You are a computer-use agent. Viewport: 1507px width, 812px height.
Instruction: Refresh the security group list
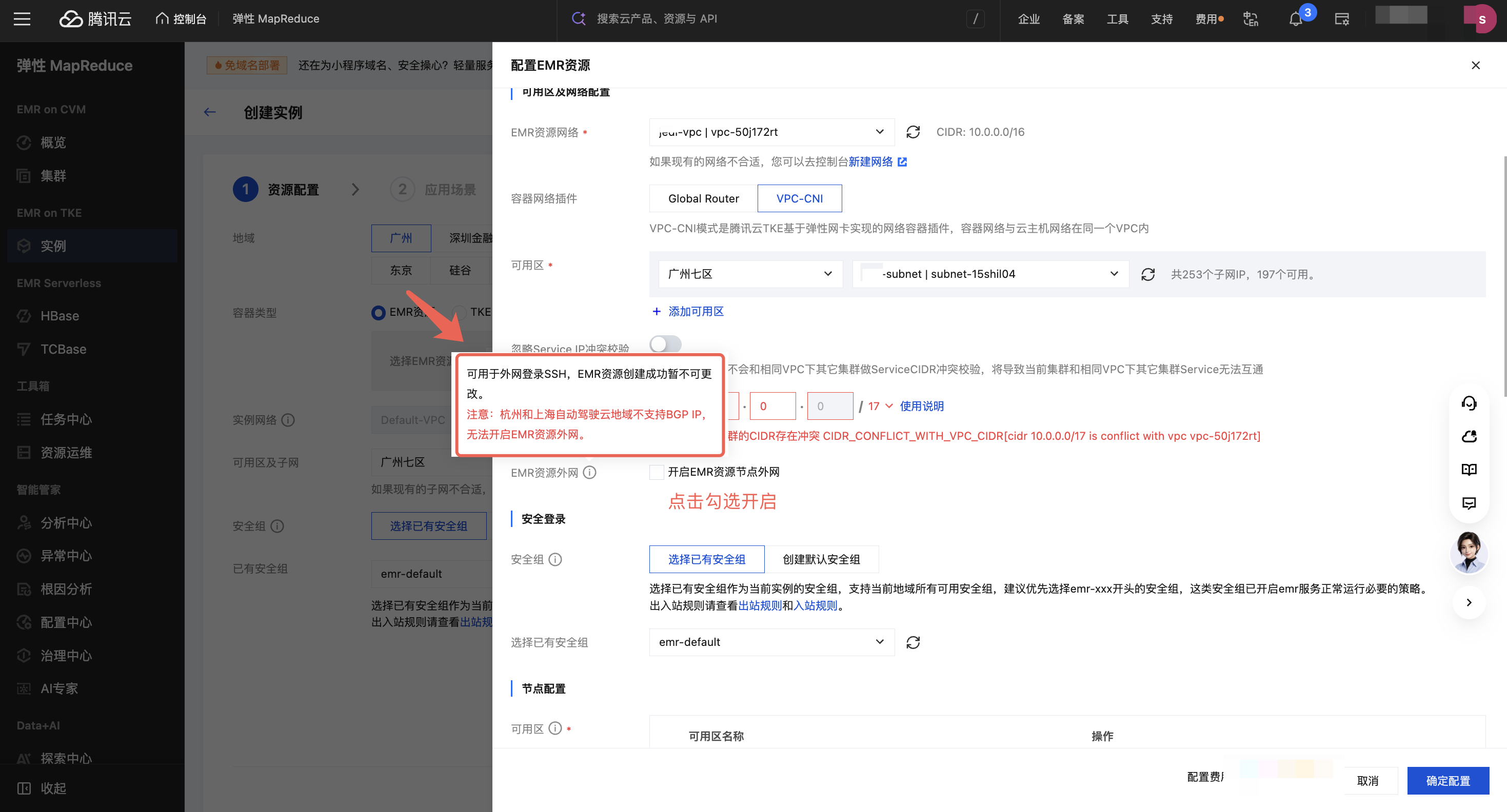pos(913,642)
